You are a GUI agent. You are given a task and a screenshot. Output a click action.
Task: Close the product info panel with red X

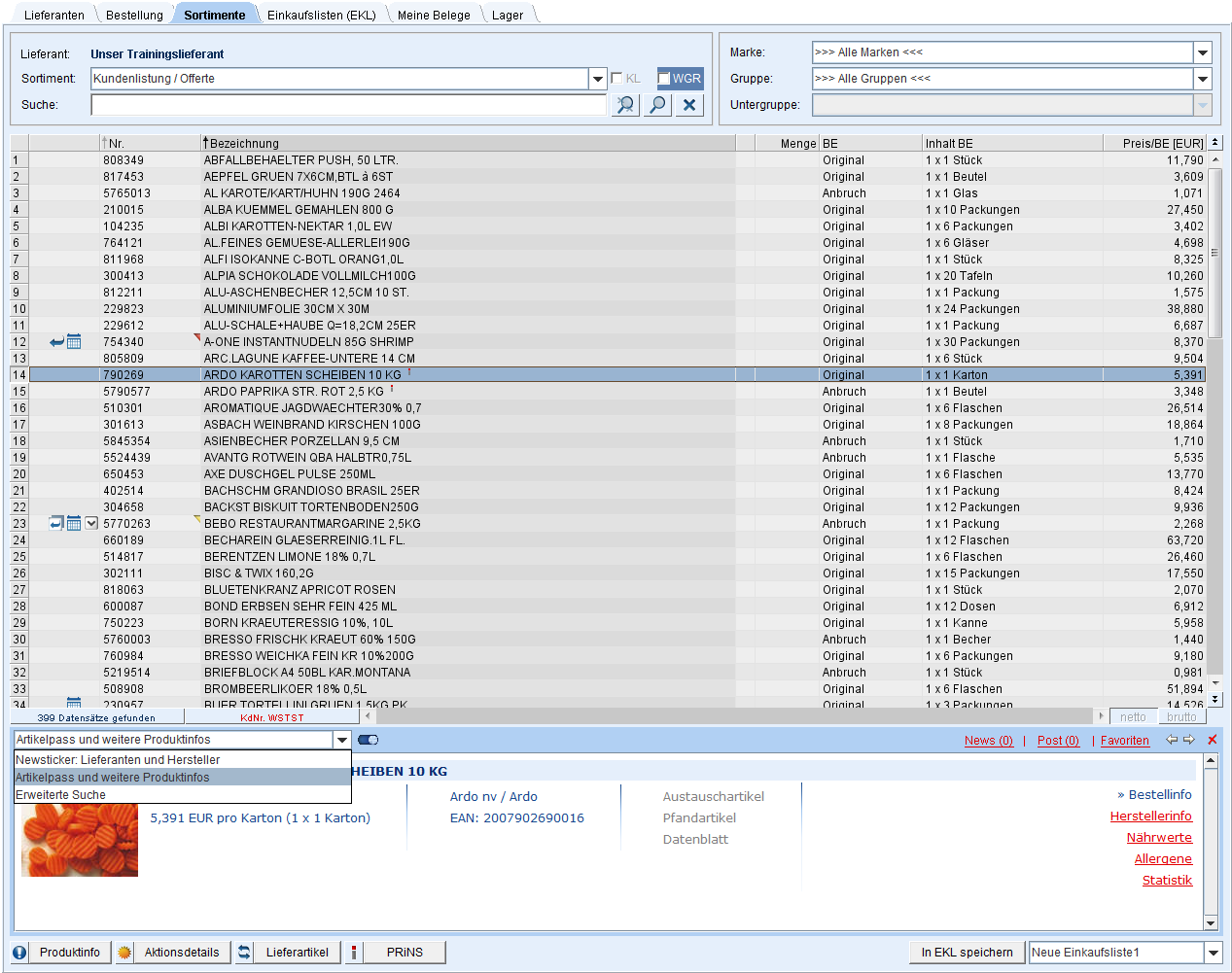click(x=1212, y=740)
